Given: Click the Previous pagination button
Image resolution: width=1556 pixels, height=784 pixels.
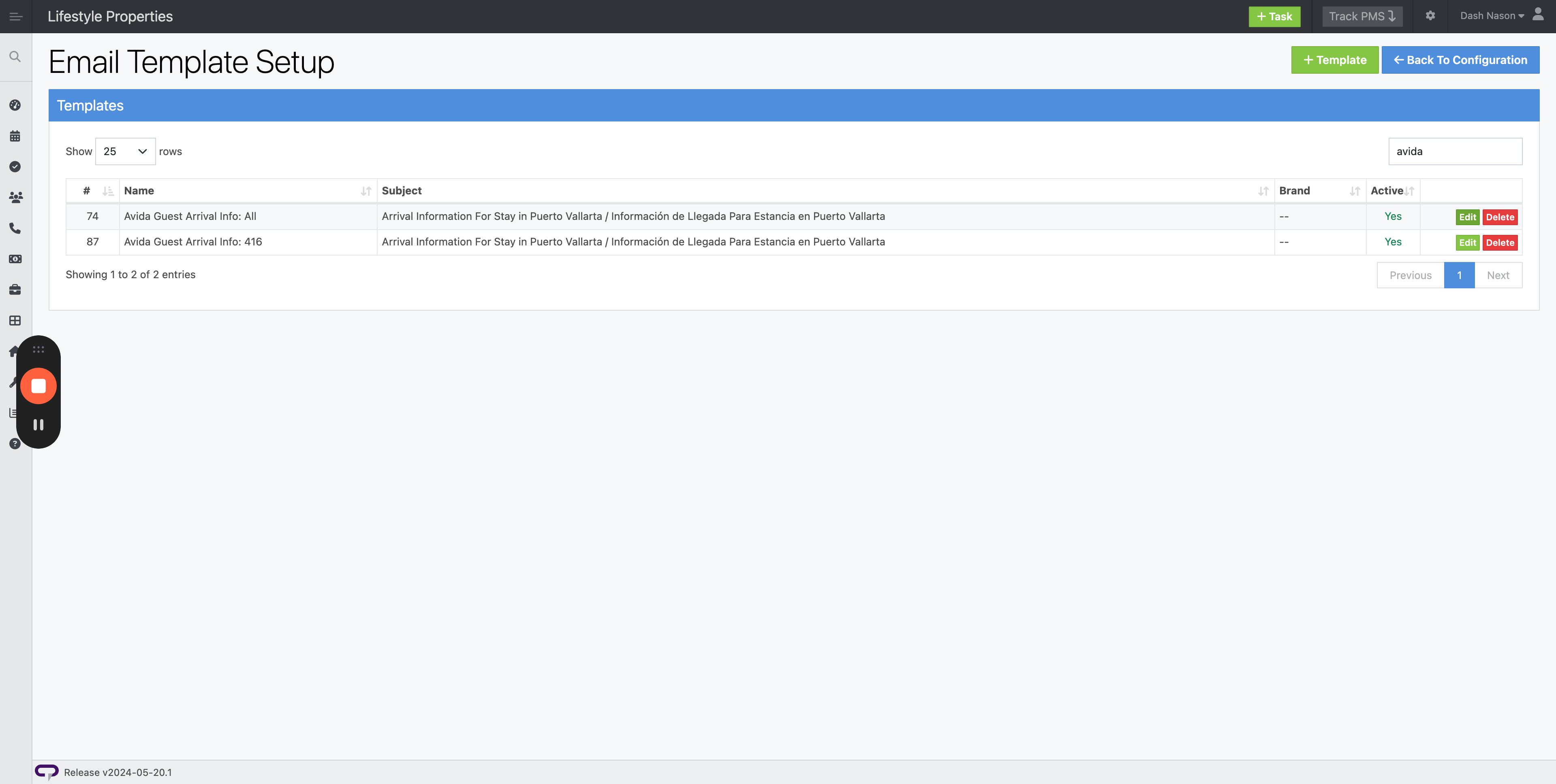Looking at the screenshot, I should (x=1411, y=275).
